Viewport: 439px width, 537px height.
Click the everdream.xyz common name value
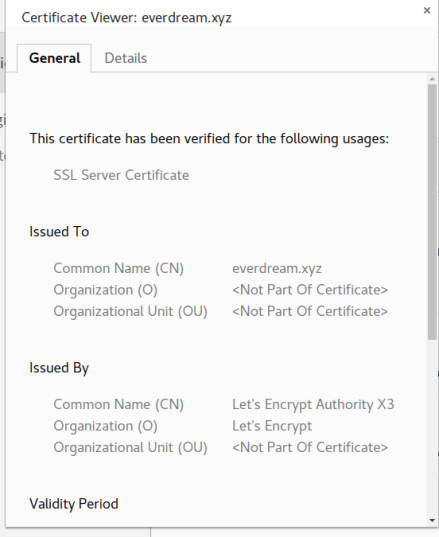coord(277,268)
